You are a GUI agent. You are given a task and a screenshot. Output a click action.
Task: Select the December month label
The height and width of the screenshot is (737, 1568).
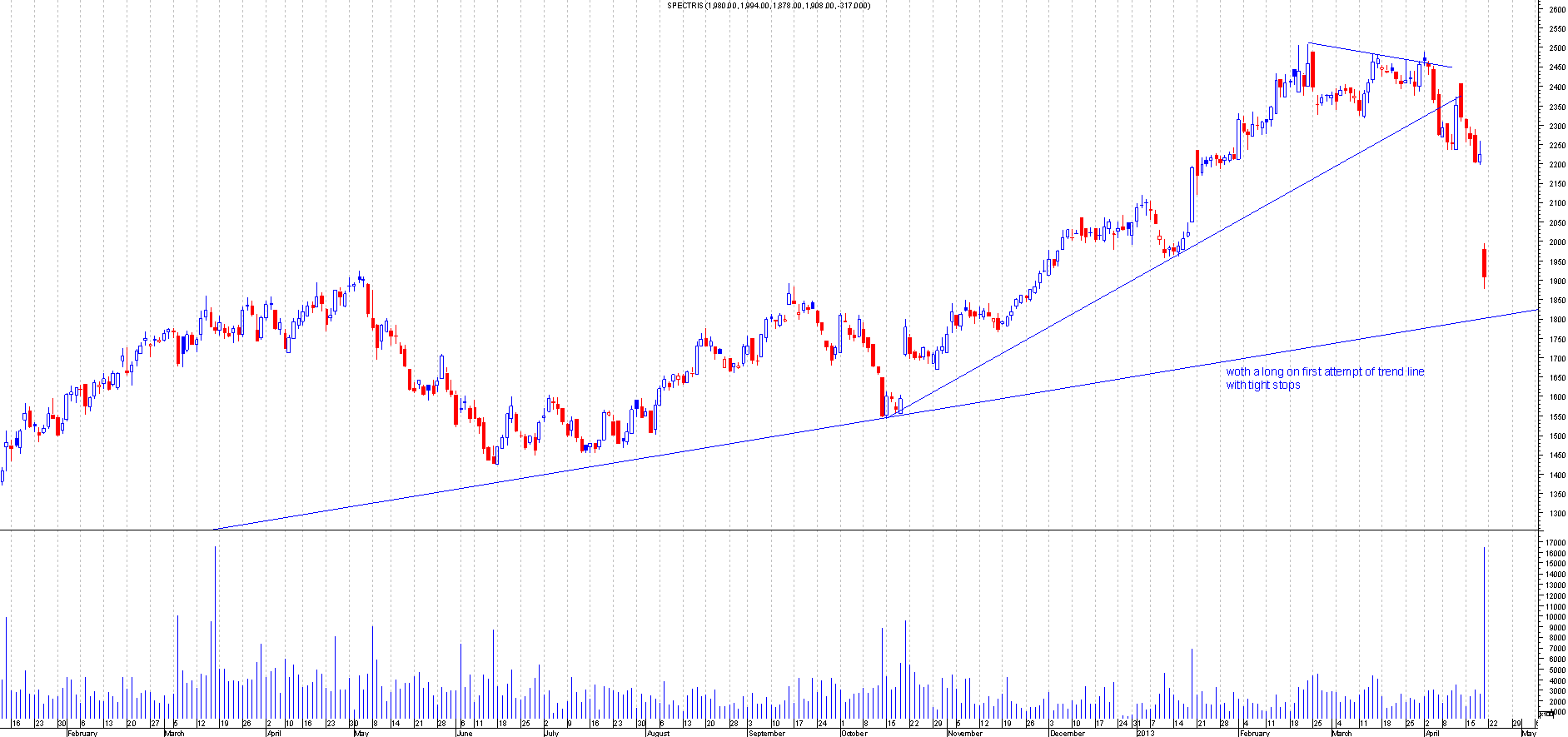click(1068, 733)
